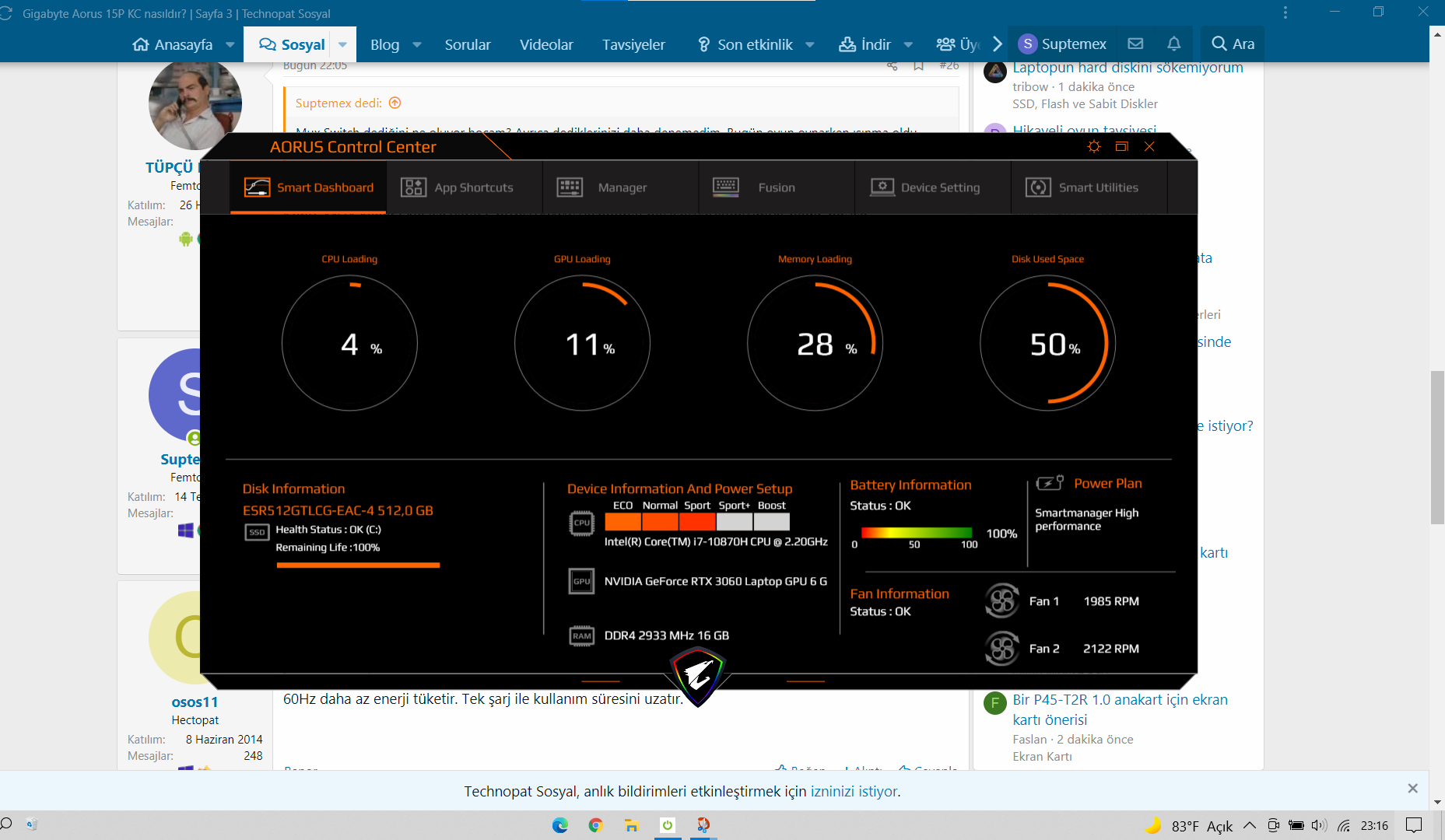Open osos11 user profile link

(x=195, y=702)
